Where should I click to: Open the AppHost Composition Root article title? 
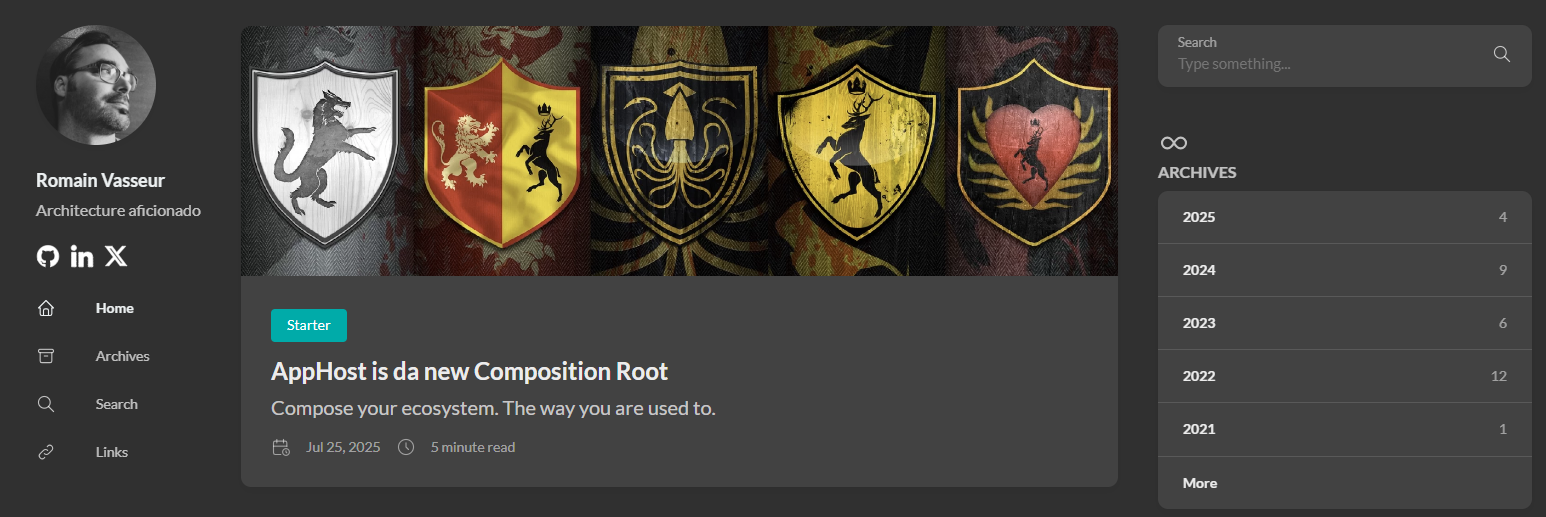[x=469, y=372]
